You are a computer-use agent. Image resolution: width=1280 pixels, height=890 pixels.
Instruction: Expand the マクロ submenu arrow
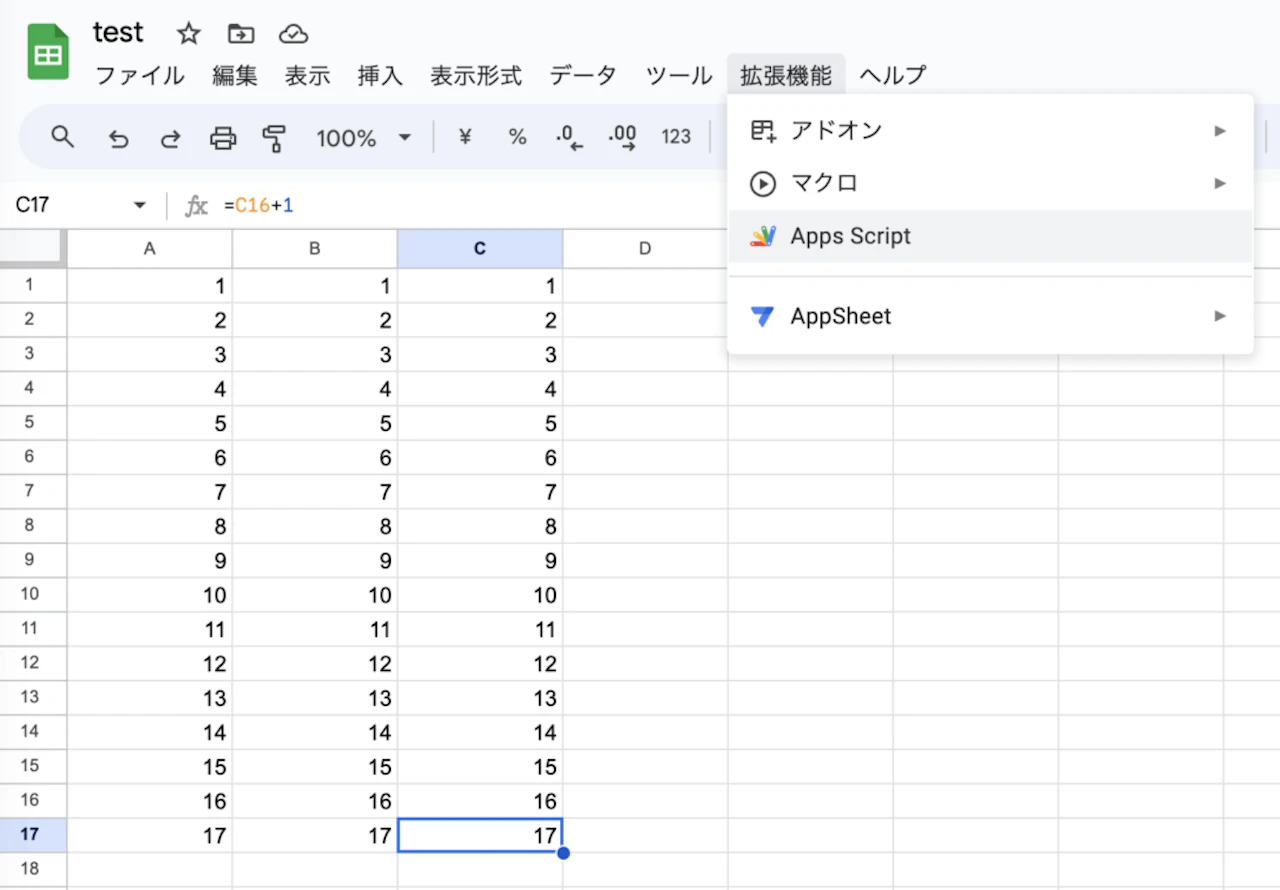coord(1220,183)
